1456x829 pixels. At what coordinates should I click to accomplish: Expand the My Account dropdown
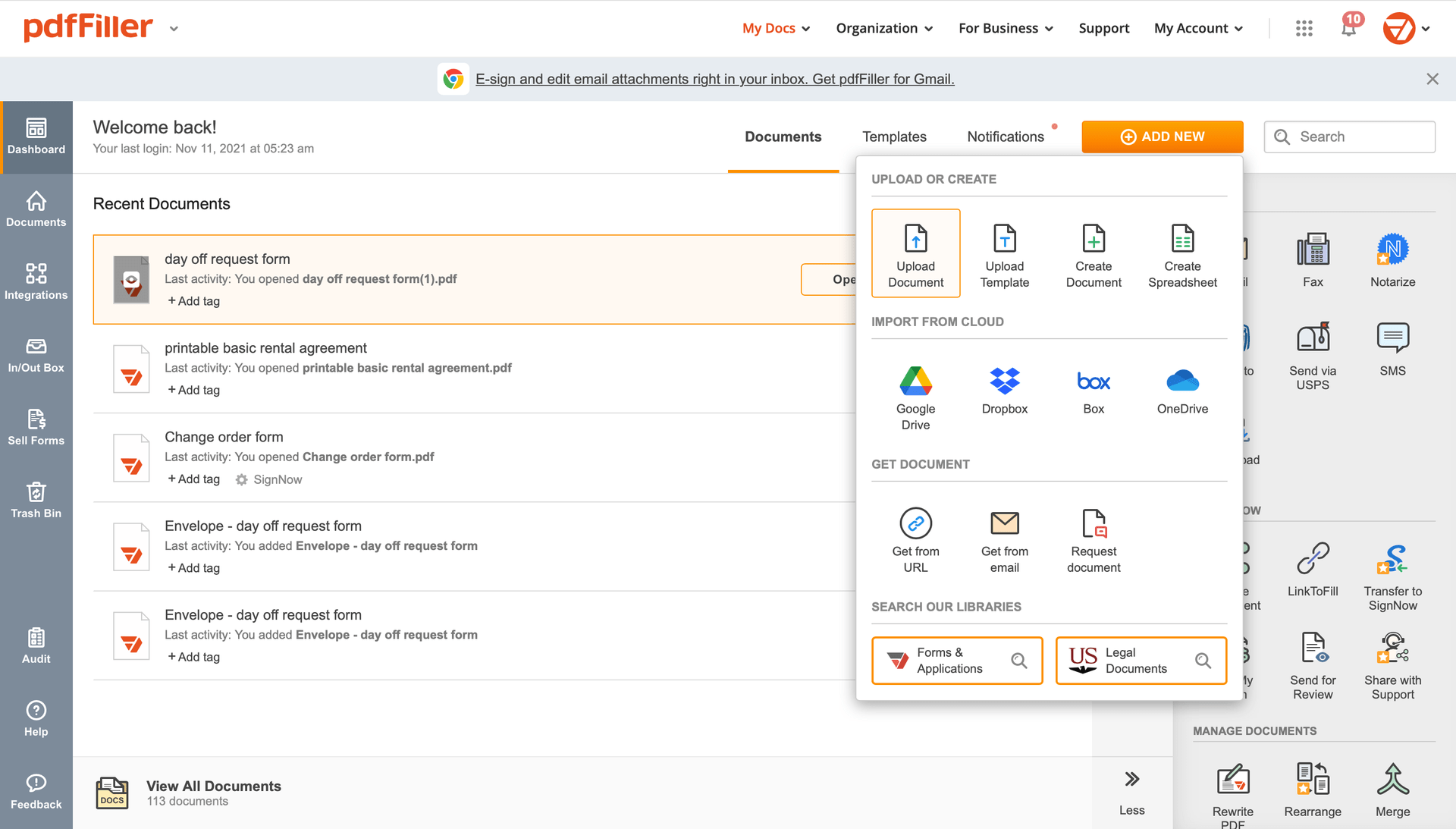coord(1197,28)
